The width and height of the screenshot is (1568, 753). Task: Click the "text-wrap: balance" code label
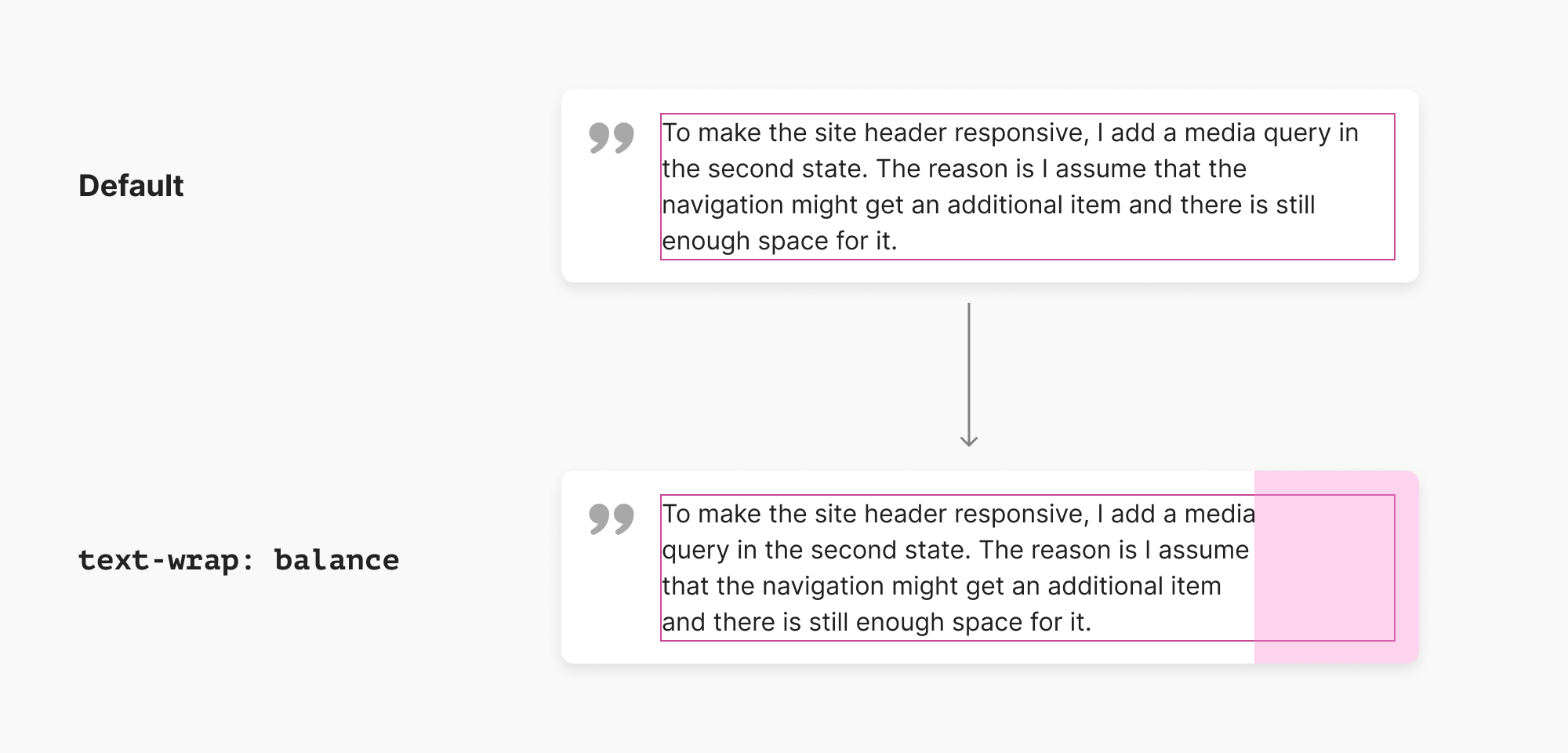coord(238,560)
